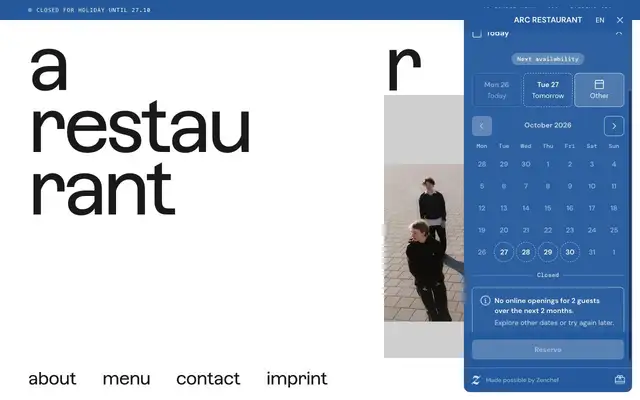Click the ARC RESTAURANT widget title
The height and width of the screenshot is (400, 640).
547,20
